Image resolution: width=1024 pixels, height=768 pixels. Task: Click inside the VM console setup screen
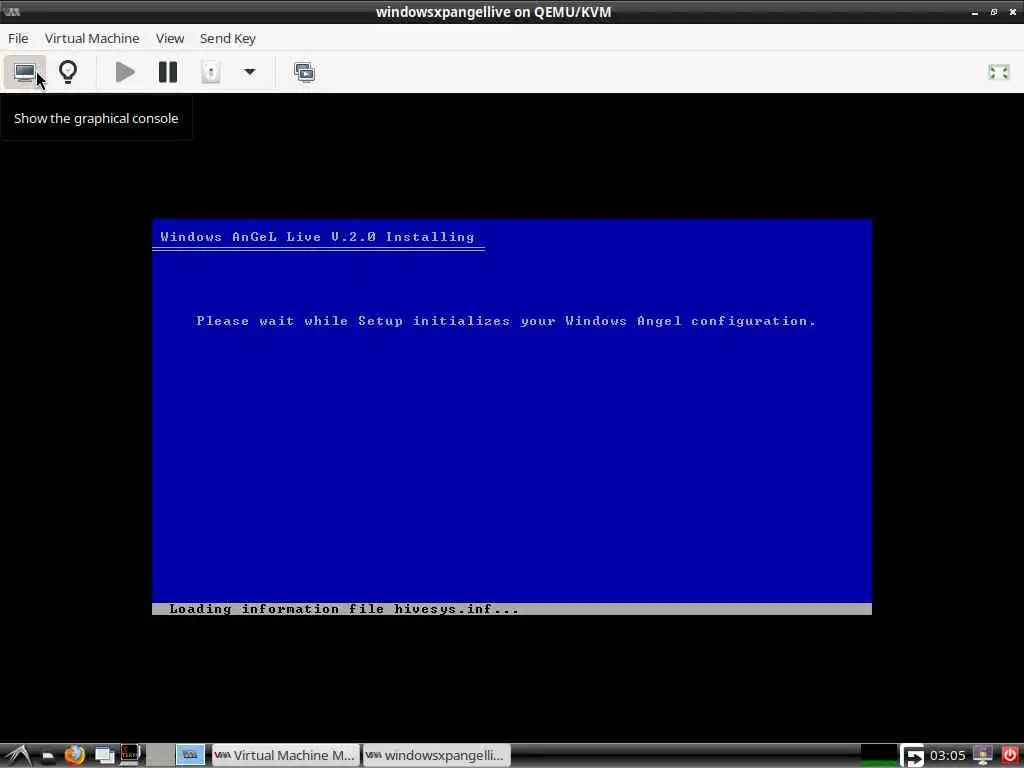(512, 417)
